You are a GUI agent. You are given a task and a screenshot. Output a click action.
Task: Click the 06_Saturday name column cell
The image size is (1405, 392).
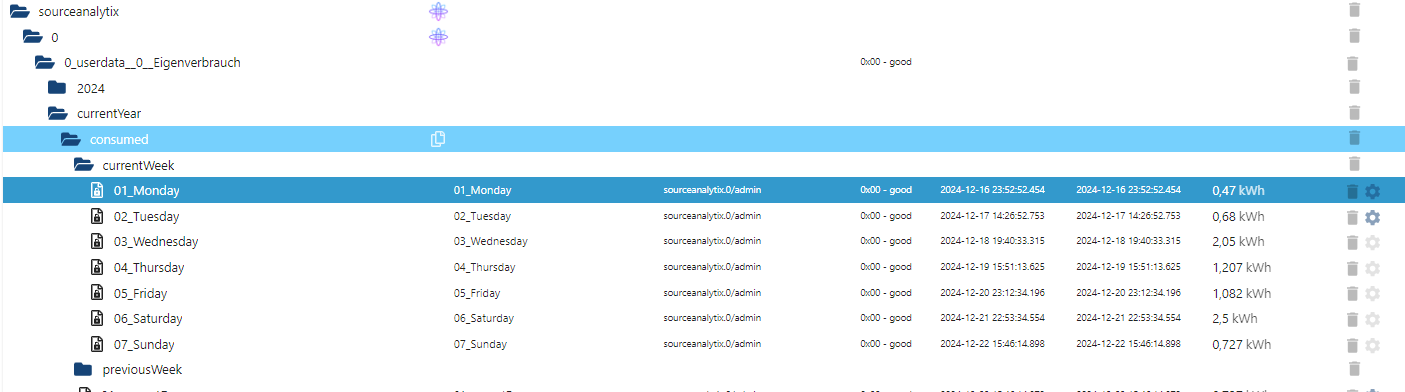pyautogui.click(x=483, y=319)
